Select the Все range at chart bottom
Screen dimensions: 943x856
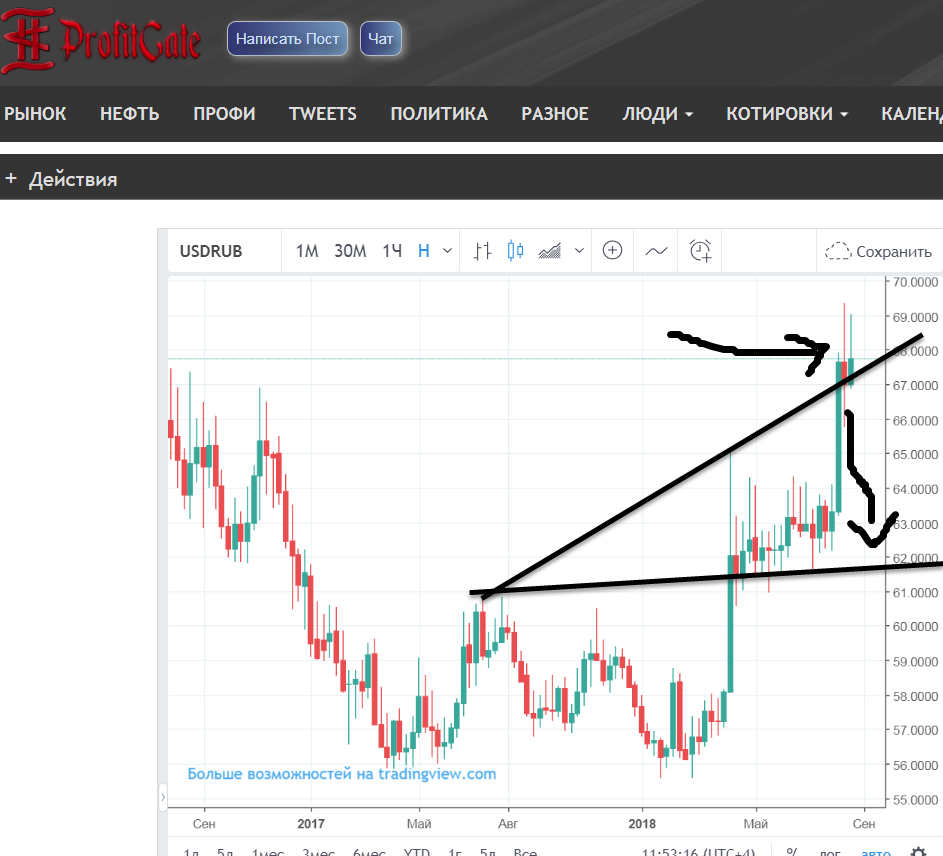click(525, 851)
